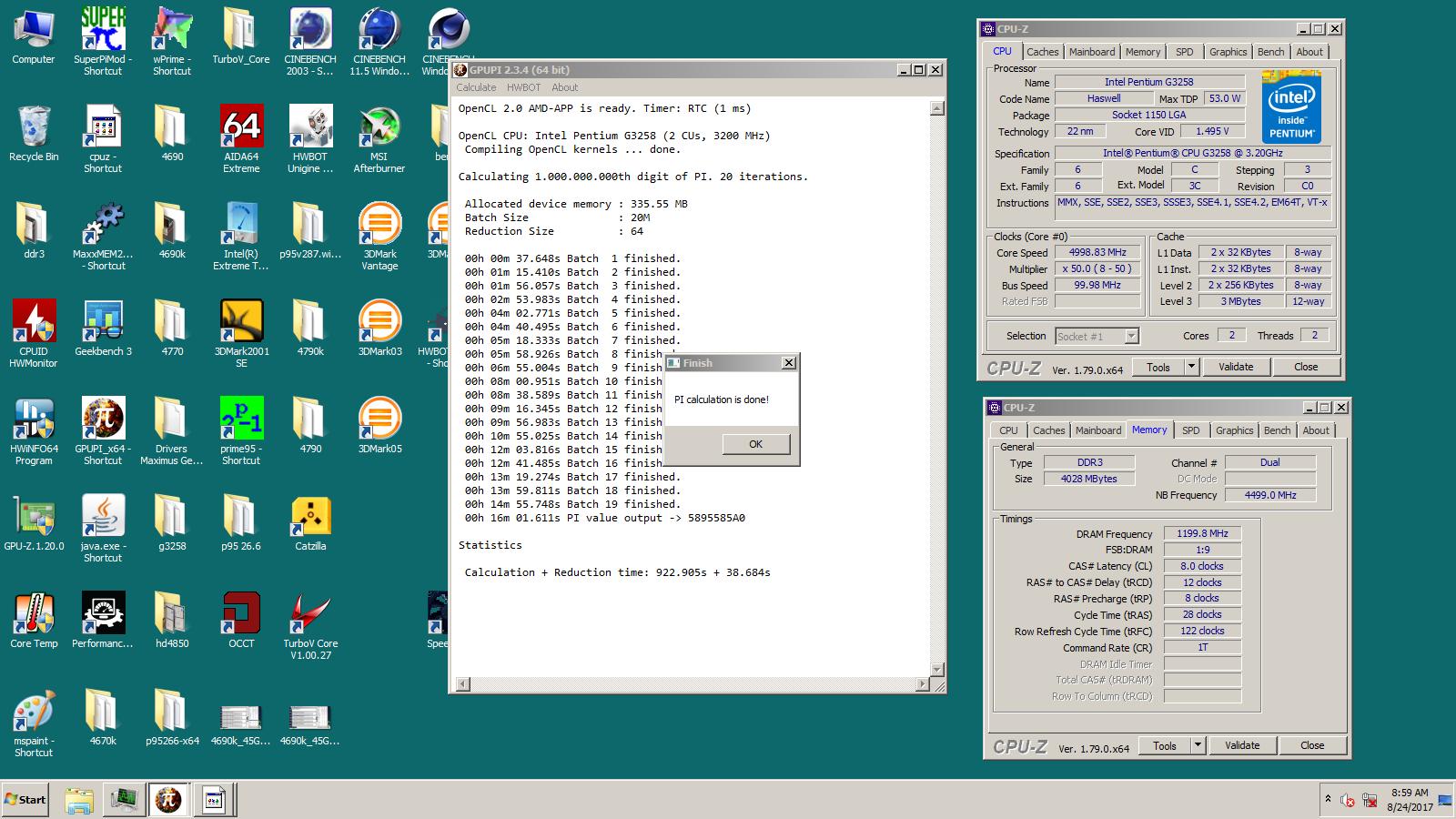
Task: Select GPUPI pi icon in taskbar
Action: (167, 800)
